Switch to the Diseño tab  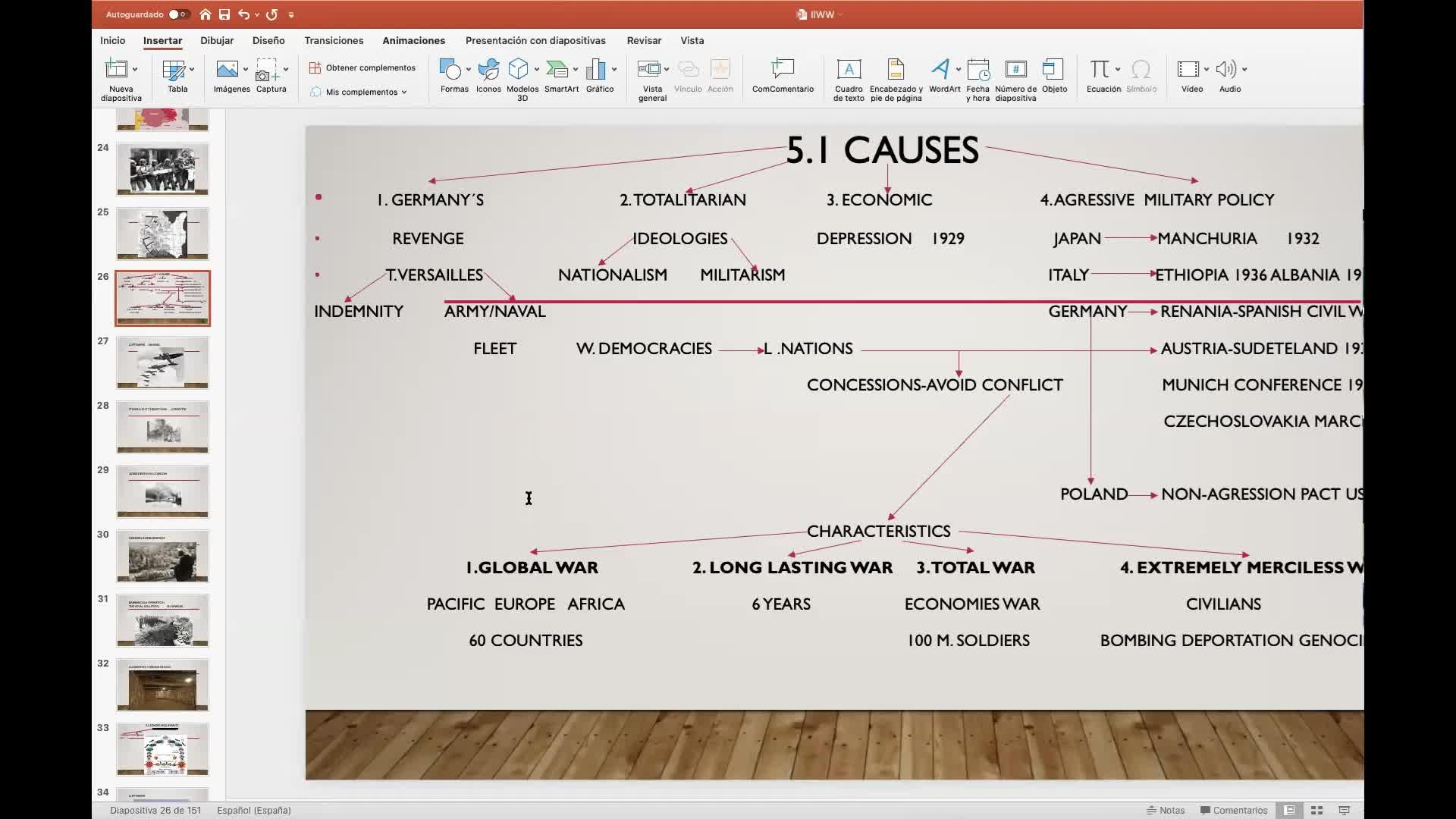tap(268, 40)
